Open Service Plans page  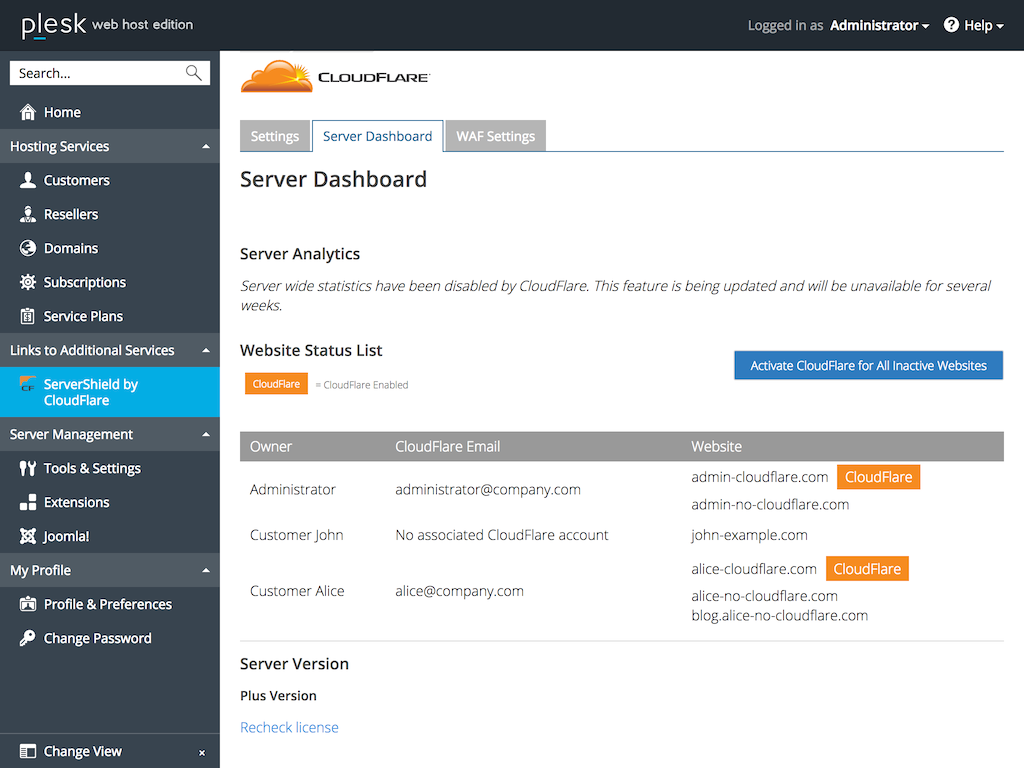[110, 316]
